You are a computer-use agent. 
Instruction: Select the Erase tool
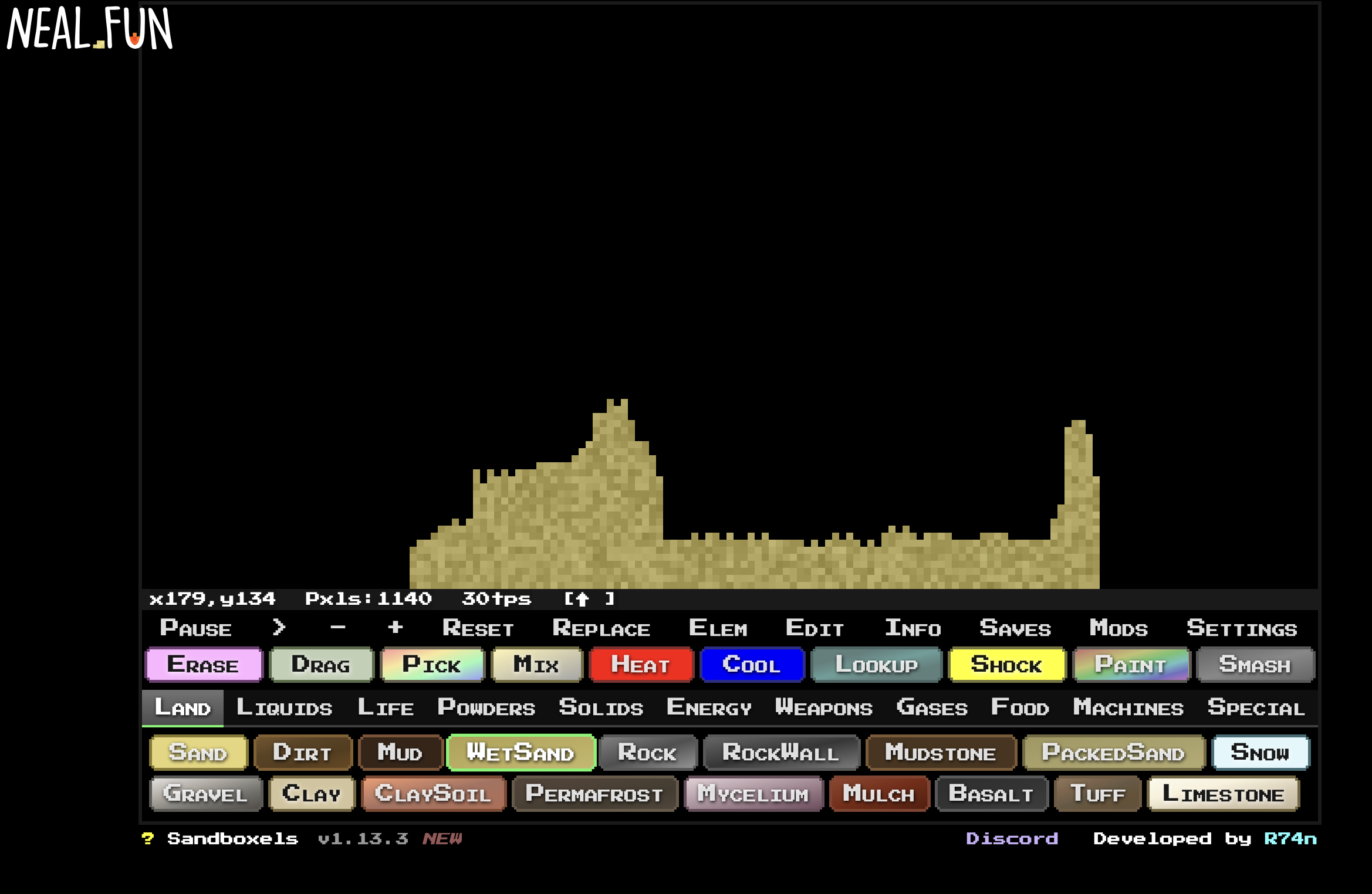click(203, 665)
